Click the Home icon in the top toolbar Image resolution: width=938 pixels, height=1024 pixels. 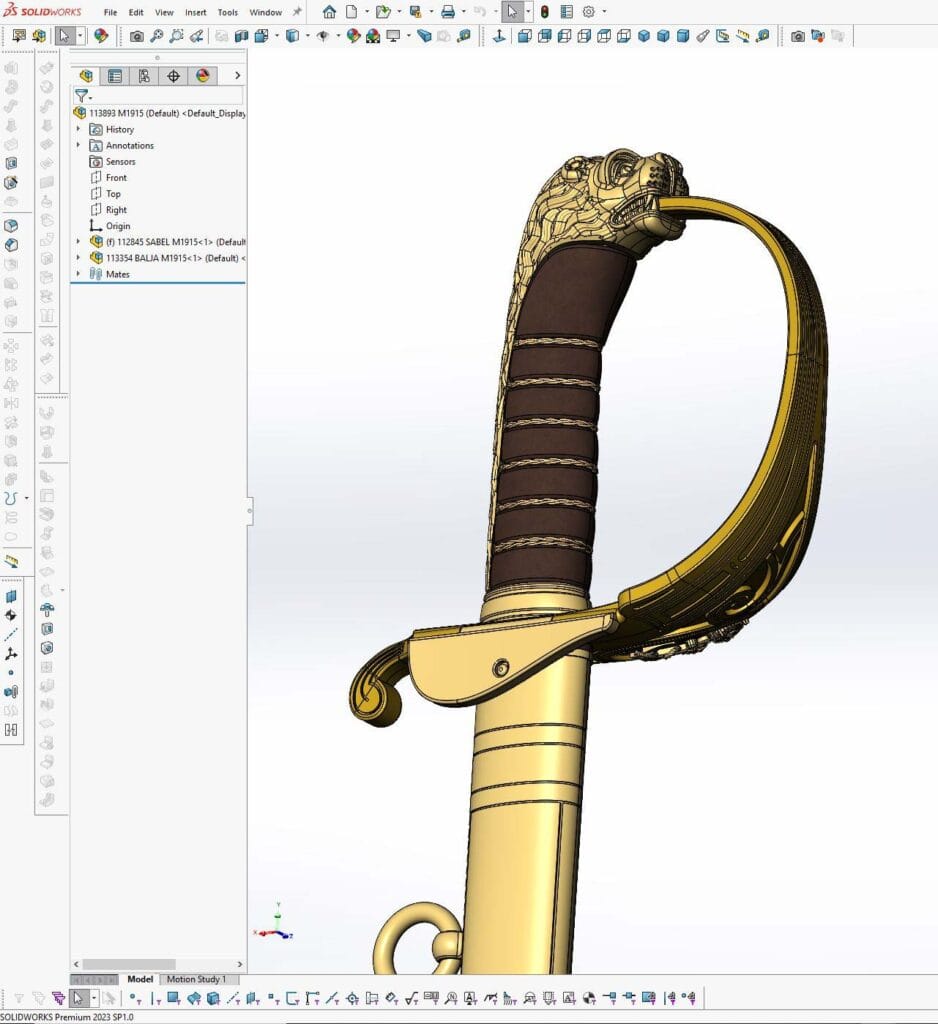329,12
